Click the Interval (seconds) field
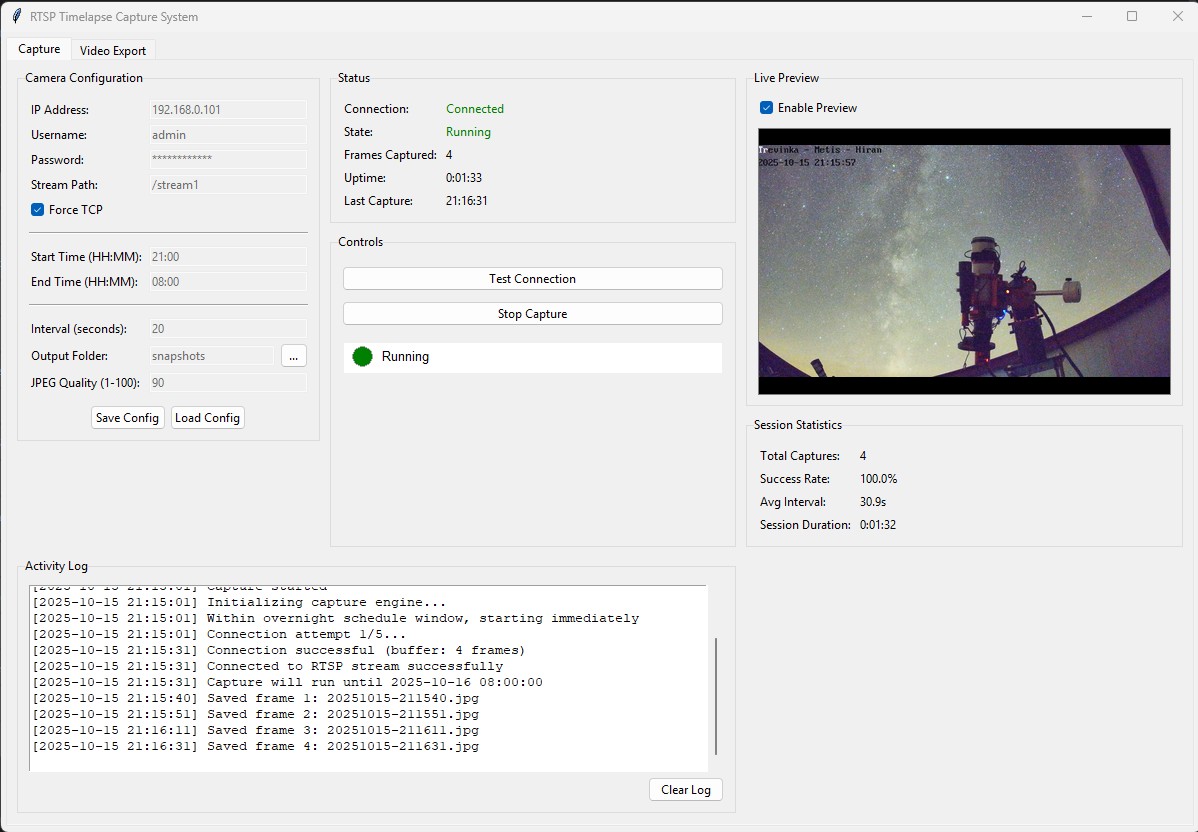The height and width of the screenshot is (832, 1198). point(228,328)
